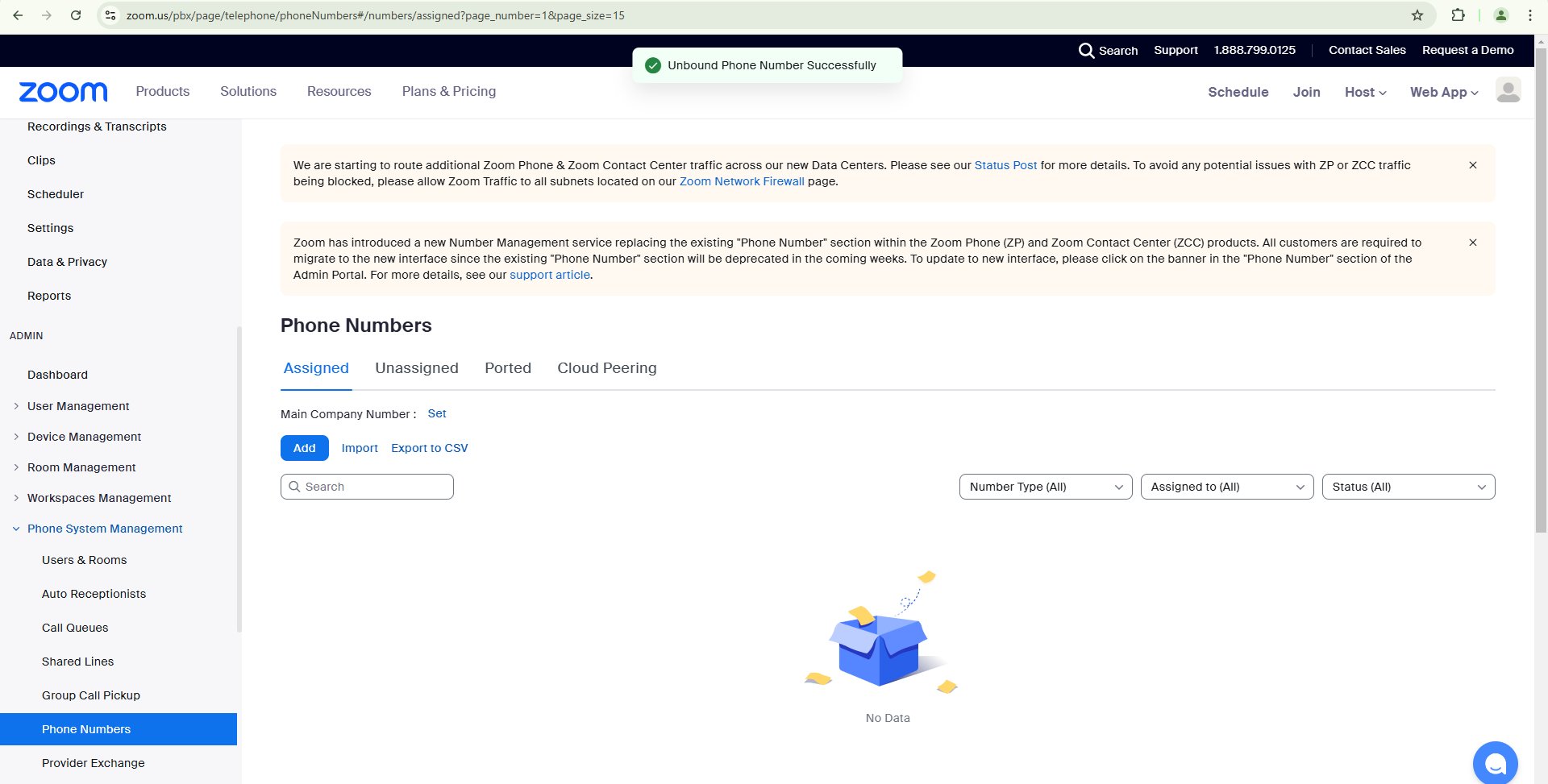Reload the page with refresh icon
Screen dimensions: 1548x784
76,15
